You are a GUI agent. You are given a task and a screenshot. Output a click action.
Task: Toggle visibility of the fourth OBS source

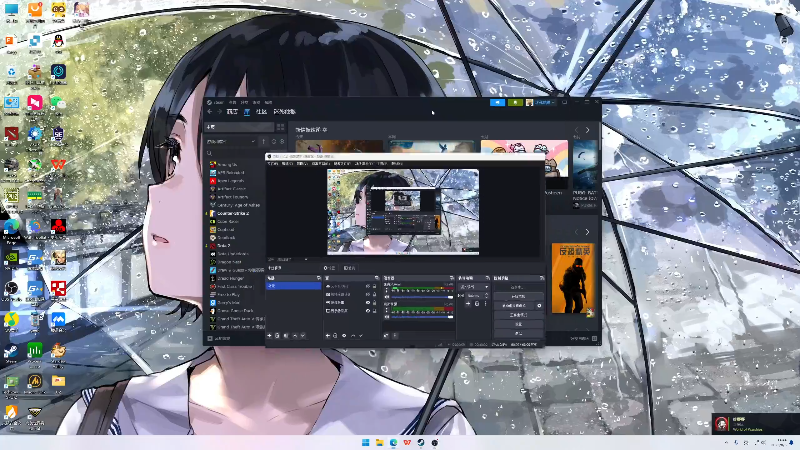[x=368, y=311]
